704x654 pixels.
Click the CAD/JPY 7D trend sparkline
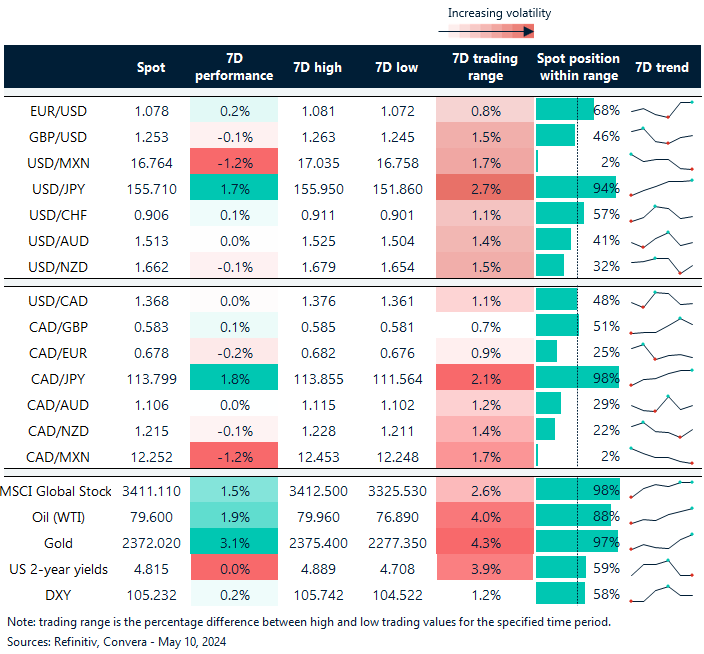(x=661, y=378)
